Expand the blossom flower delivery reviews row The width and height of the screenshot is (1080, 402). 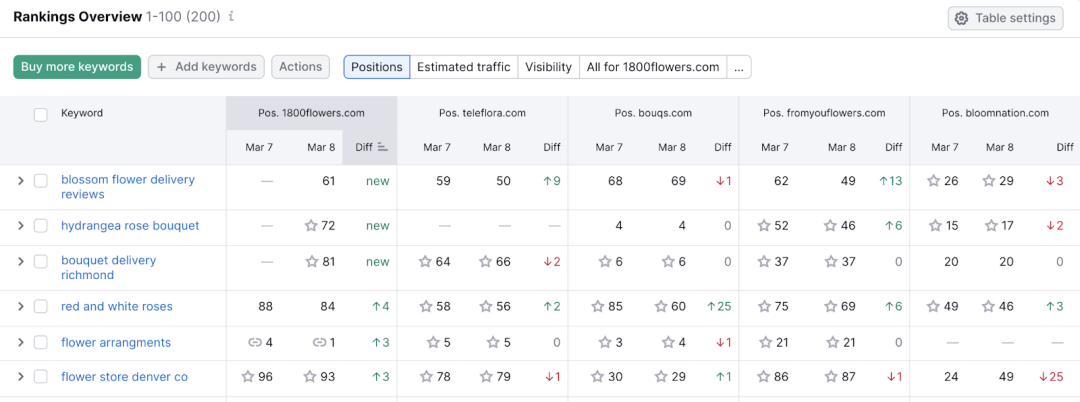pos(21,180)
